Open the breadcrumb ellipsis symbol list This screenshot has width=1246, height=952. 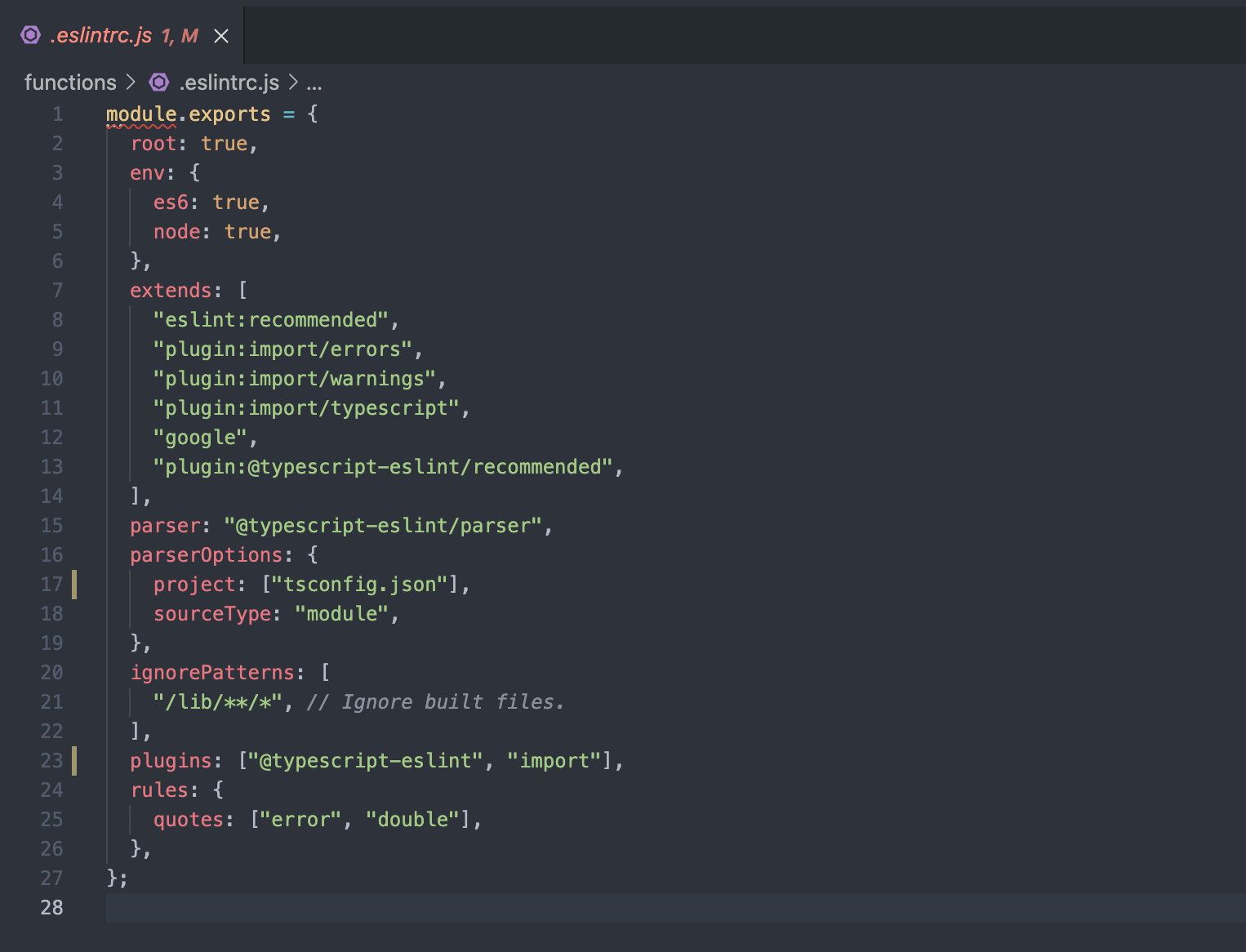coord(314,83)
